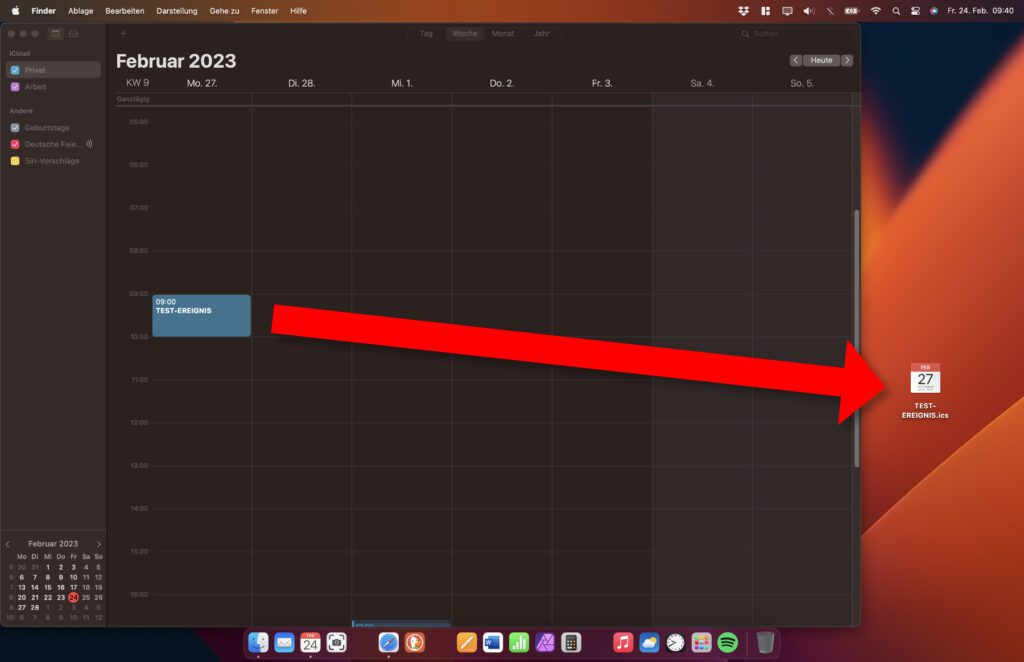This screenshot has width=1024, height=662.
Task: Toggle the Arbeit calendar checkbox
Action: tap(15, 87)
